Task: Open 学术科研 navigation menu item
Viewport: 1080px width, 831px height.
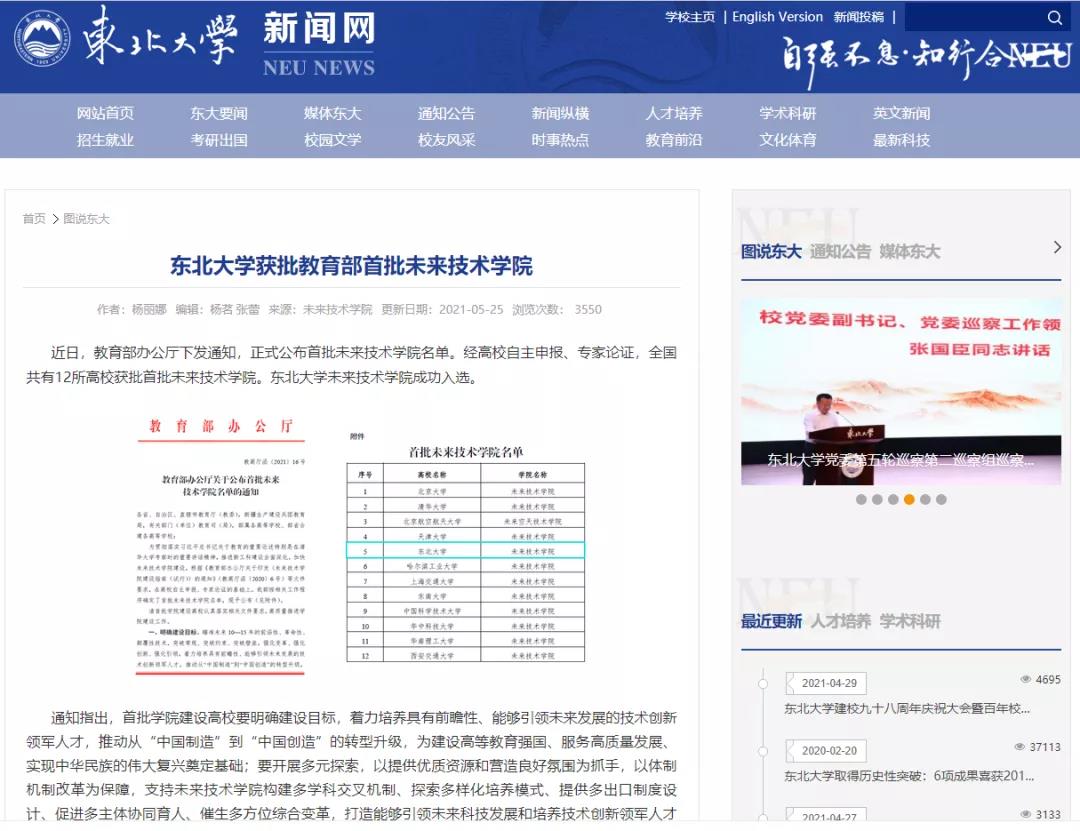Action: click(x=788, y=113)
